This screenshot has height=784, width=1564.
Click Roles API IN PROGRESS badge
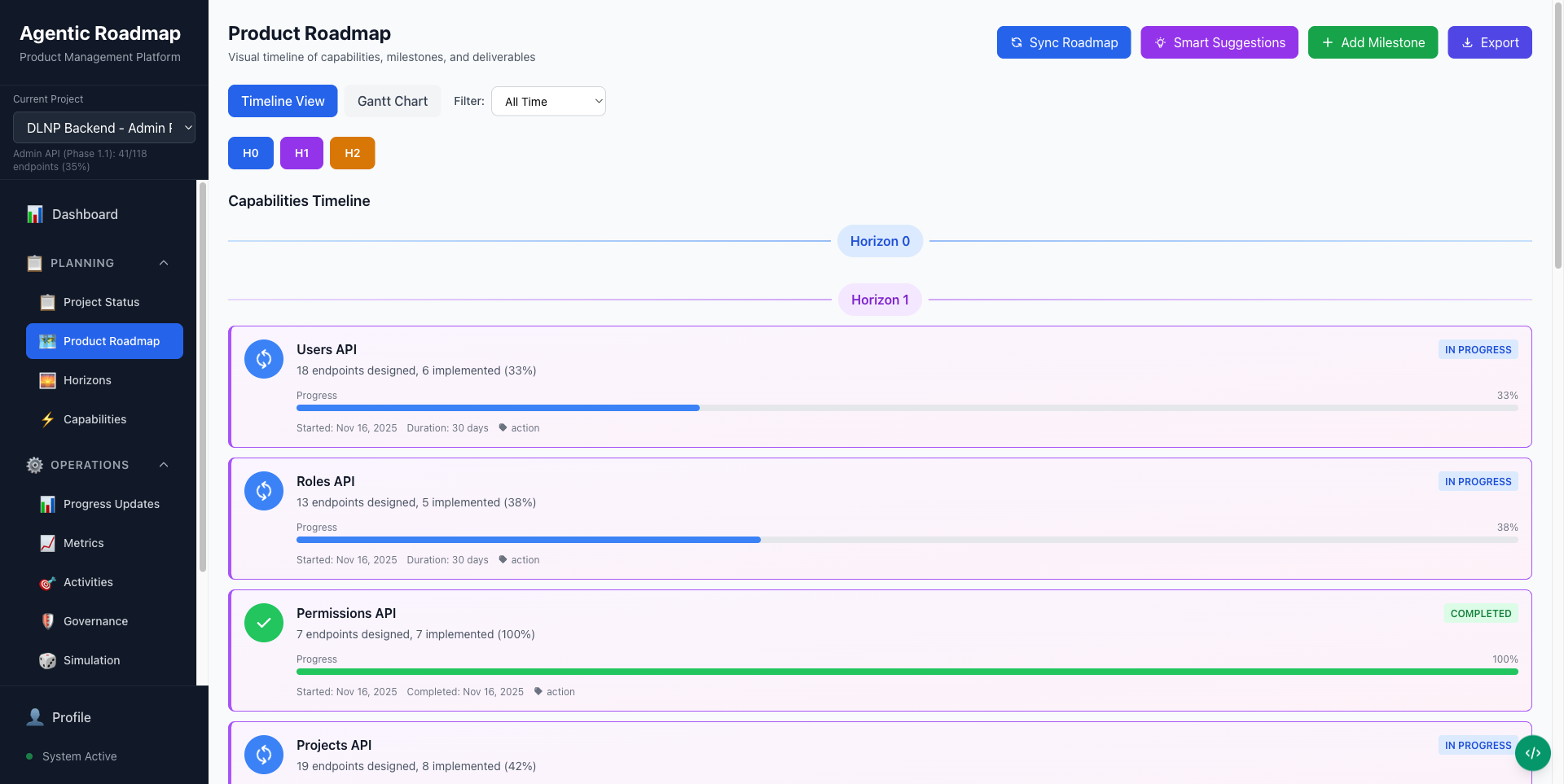[x=1478, y=482]
